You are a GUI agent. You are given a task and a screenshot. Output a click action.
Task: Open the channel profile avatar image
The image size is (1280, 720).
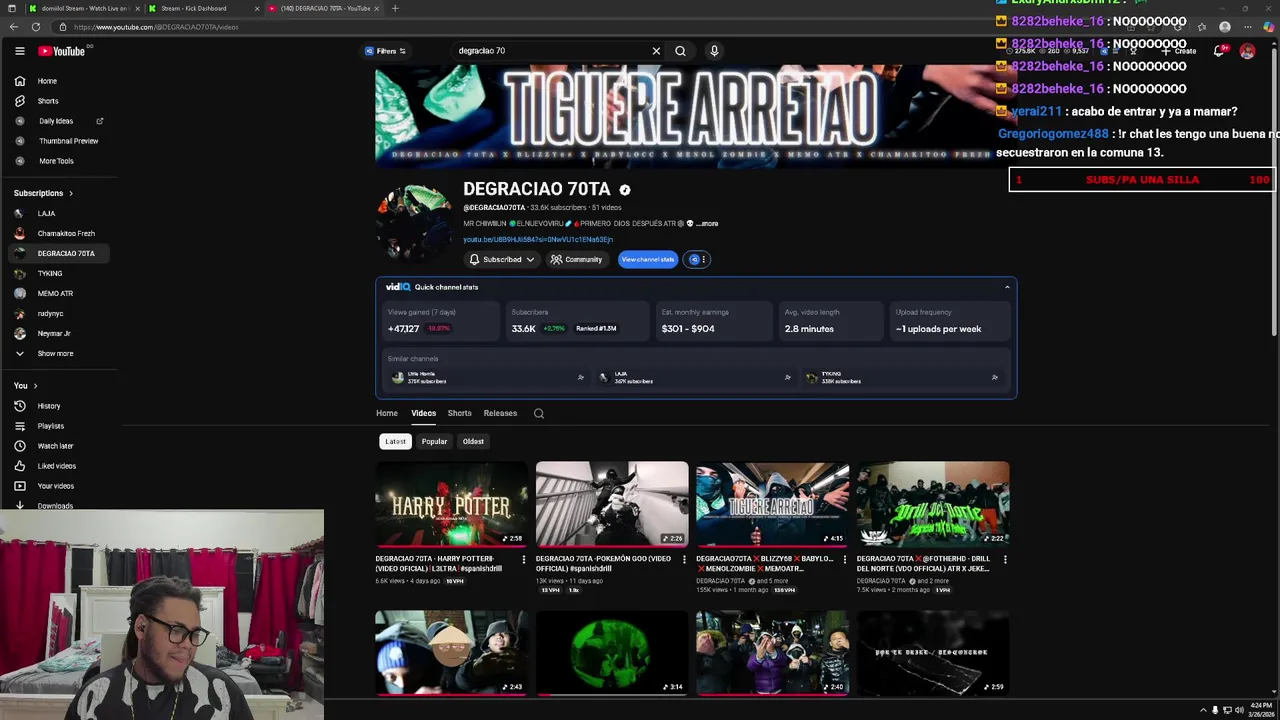pos(414,221)
